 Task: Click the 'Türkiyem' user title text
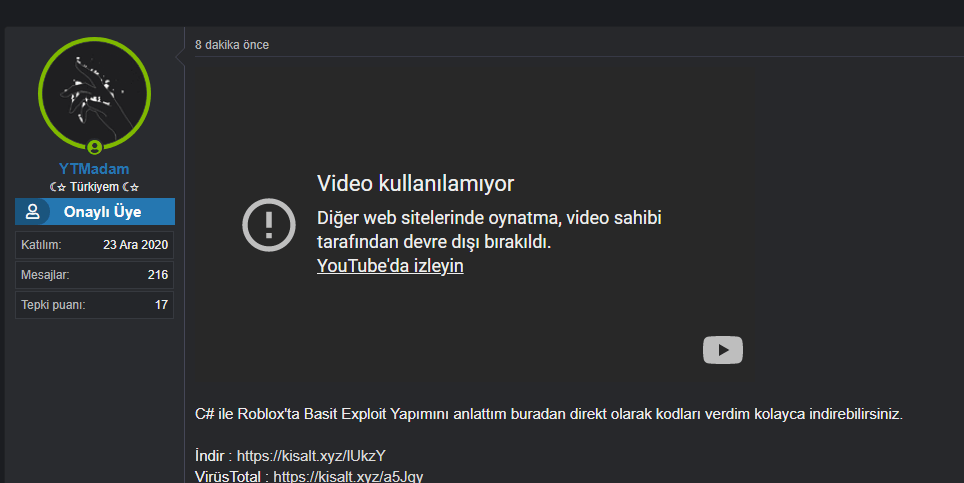(94, 187)
